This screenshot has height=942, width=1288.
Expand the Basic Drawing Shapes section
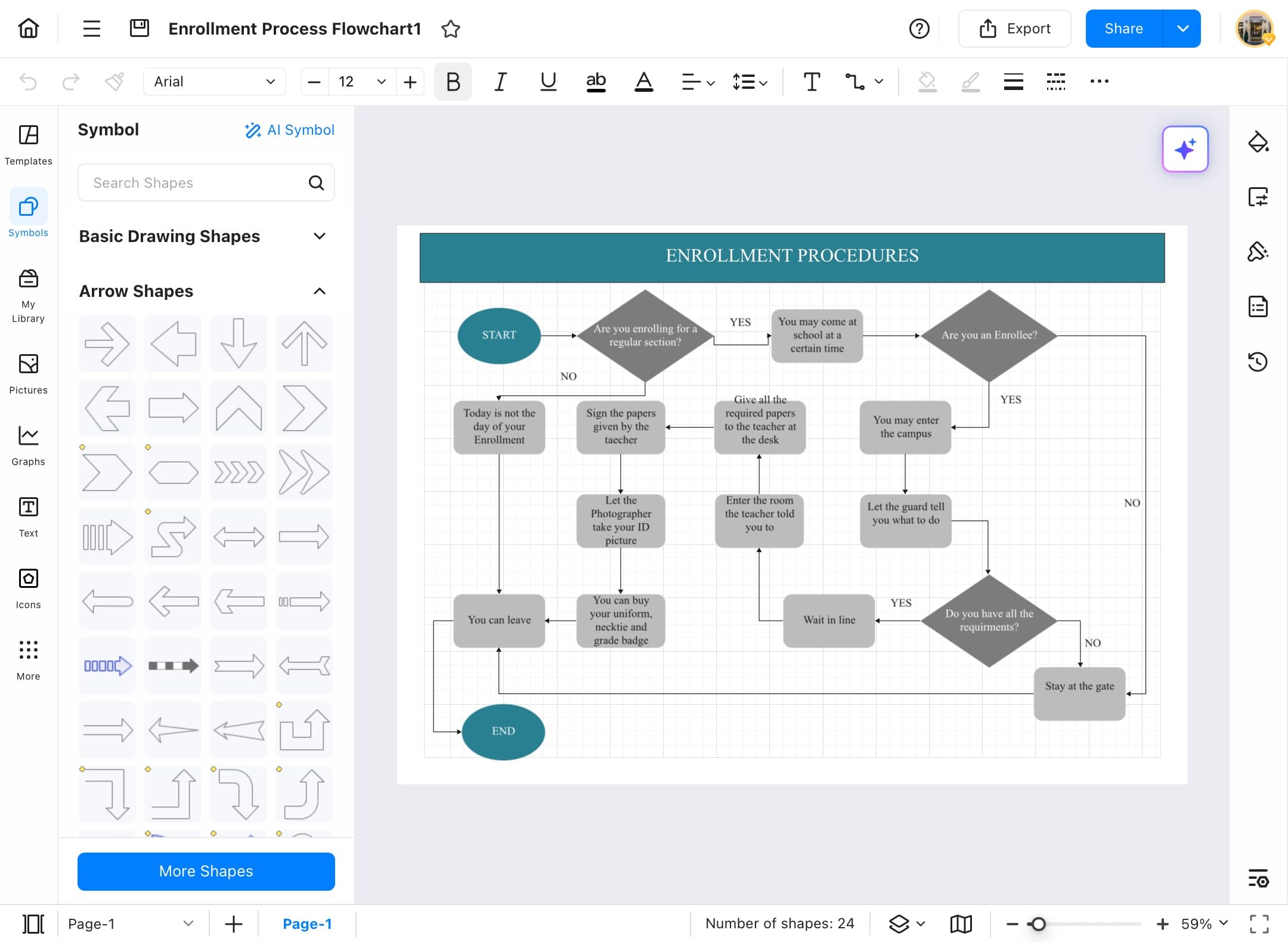pyautogui.click(x=320, y=236)
